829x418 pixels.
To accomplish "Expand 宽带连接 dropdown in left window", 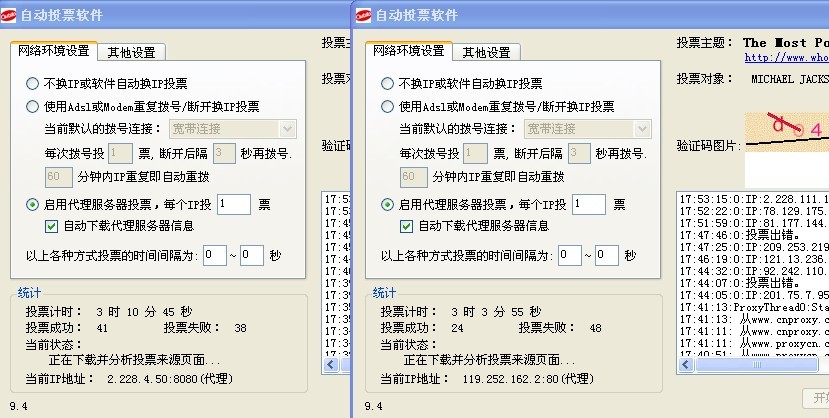I will click(x=288, y=128).
